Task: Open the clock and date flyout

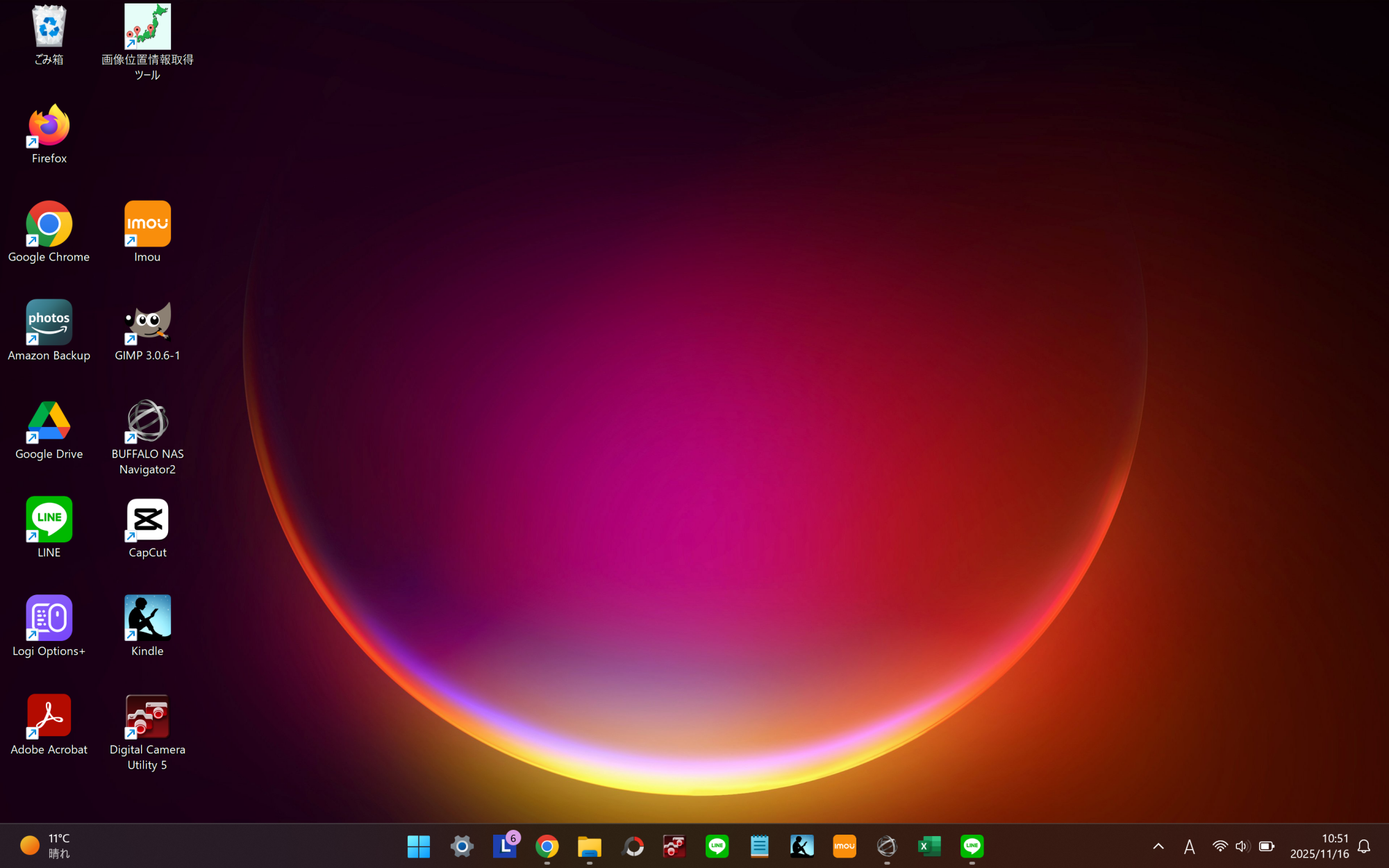Action: point(1319,846)
